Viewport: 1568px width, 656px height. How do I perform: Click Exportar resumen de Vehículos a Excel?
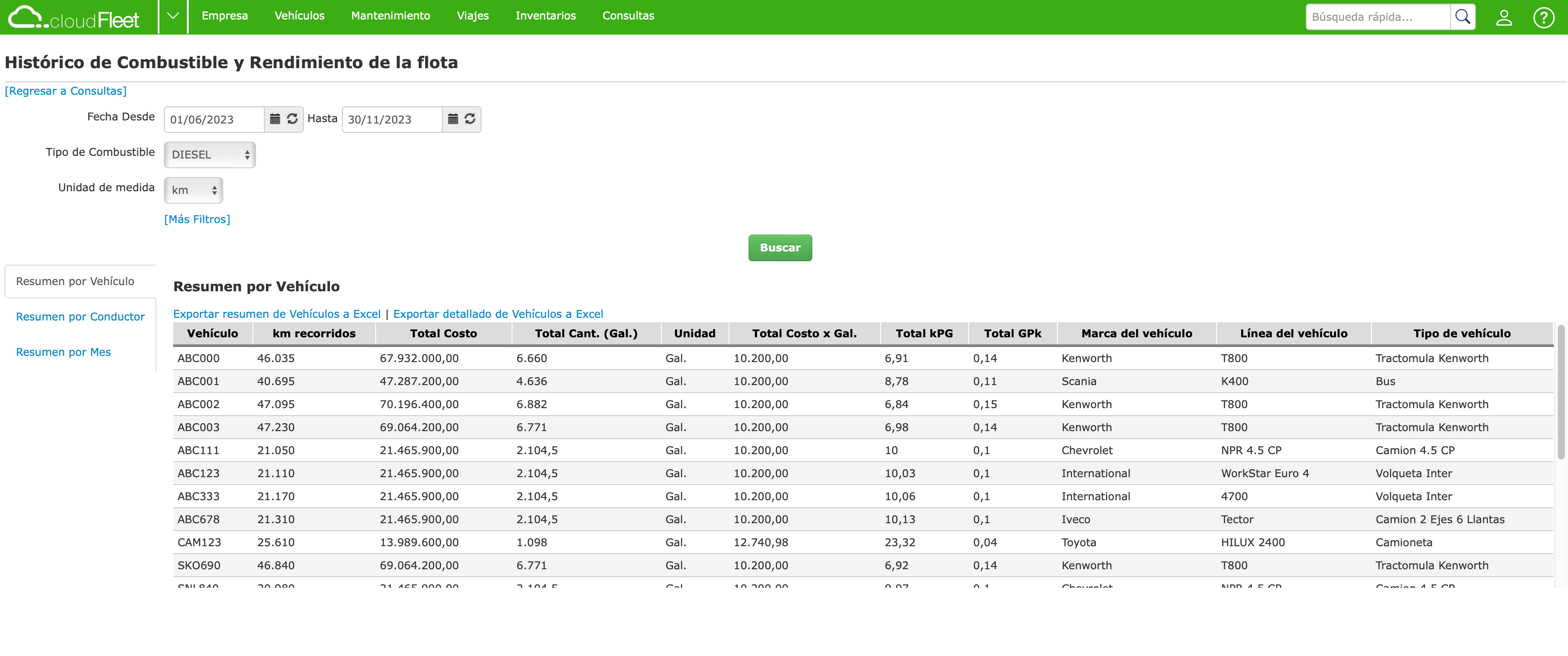point(277,314)
